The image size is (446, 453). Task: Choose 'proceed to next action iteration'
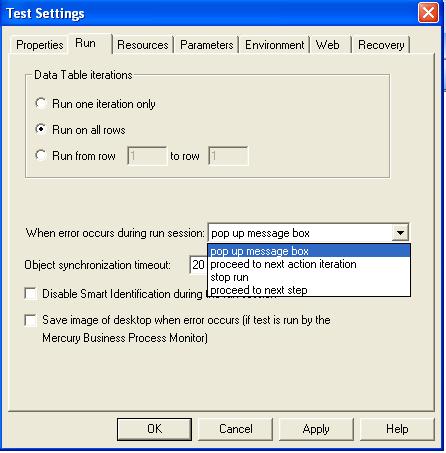click(x=309, y=264)
